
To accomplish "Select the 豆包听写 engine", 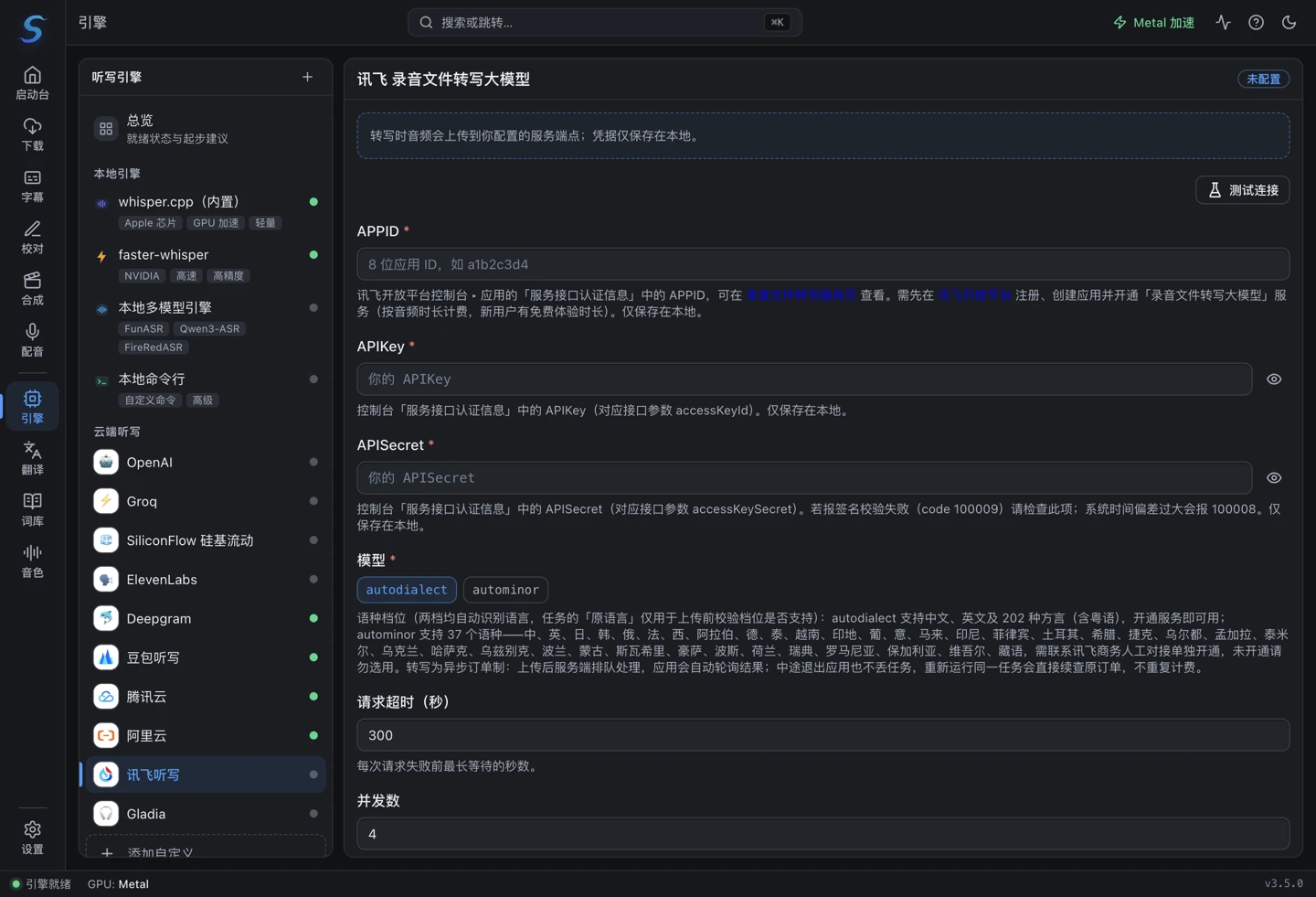I will [x=206, y=657].
